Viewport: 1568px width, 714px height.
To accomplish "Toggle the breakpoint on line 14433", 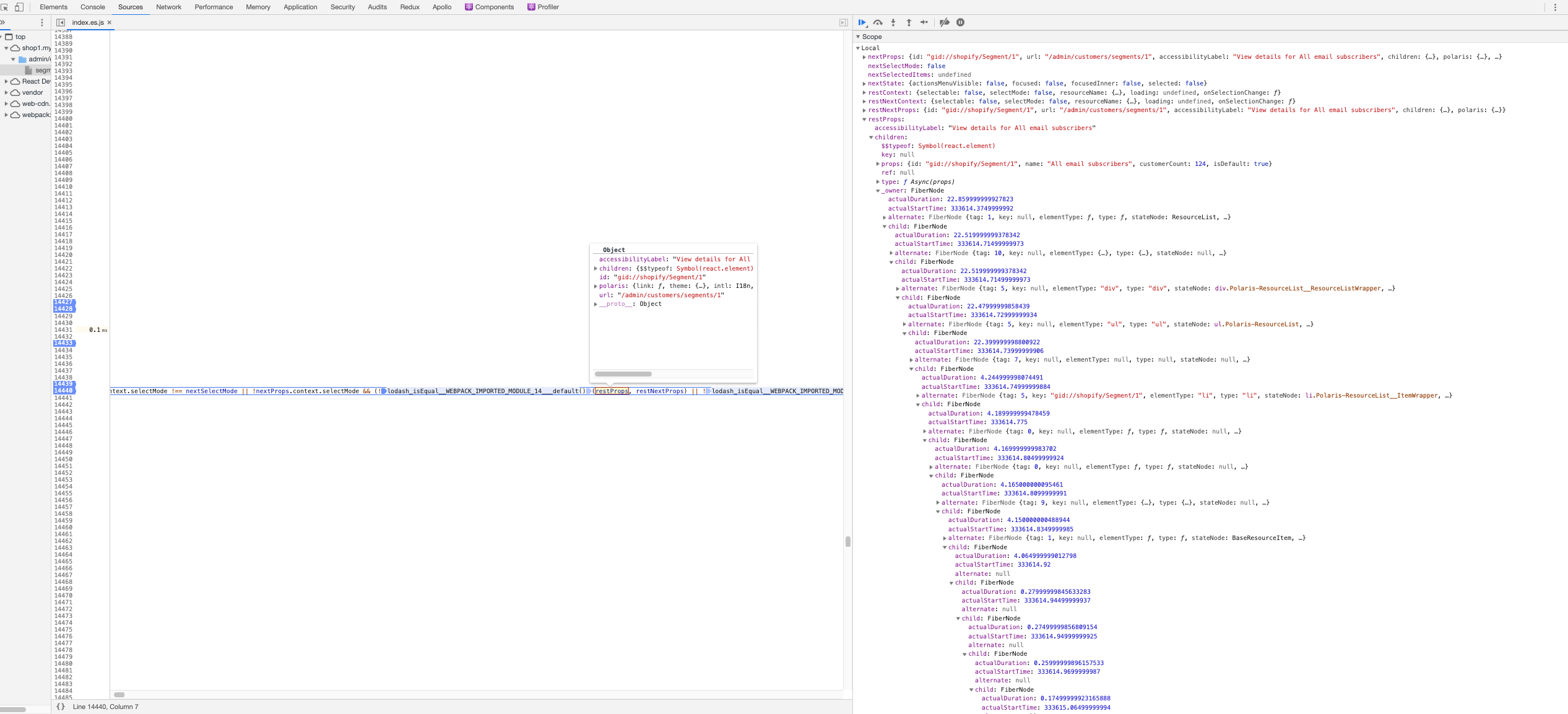I will coord(63,343).
